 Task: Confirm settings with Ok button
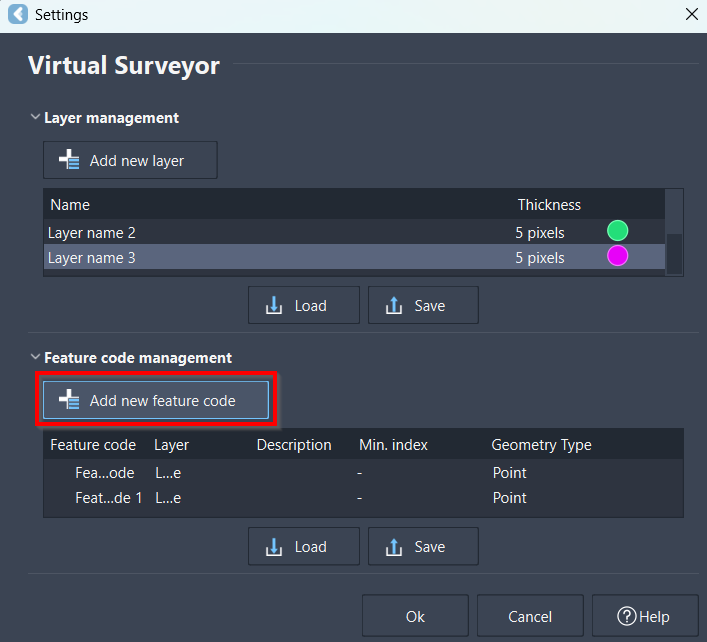[415, 616]
